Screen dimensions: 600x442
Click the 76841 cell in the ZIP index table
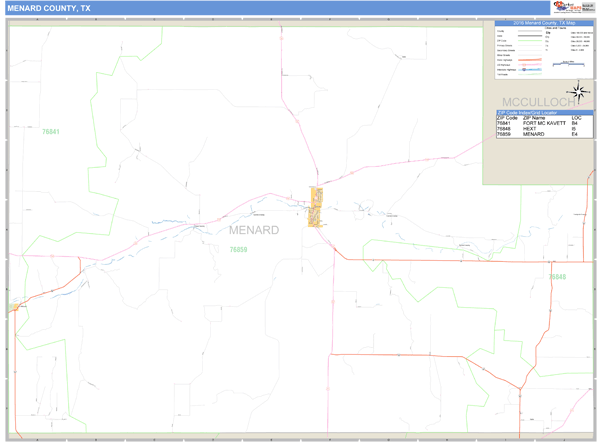[504, 123]
